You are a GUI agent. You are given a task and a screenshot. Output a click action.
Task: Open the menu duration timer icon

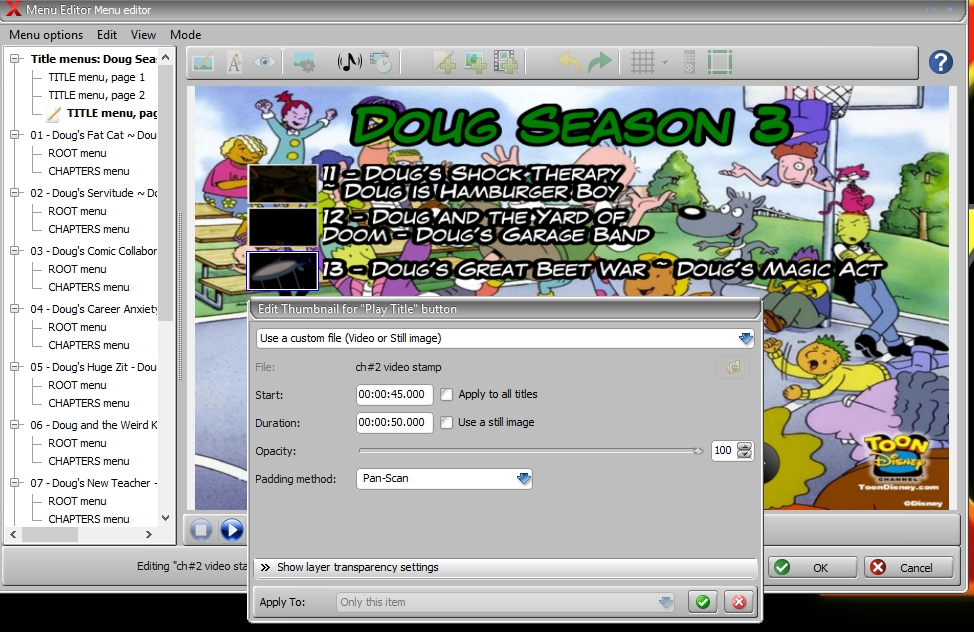(x=381, y=62)
